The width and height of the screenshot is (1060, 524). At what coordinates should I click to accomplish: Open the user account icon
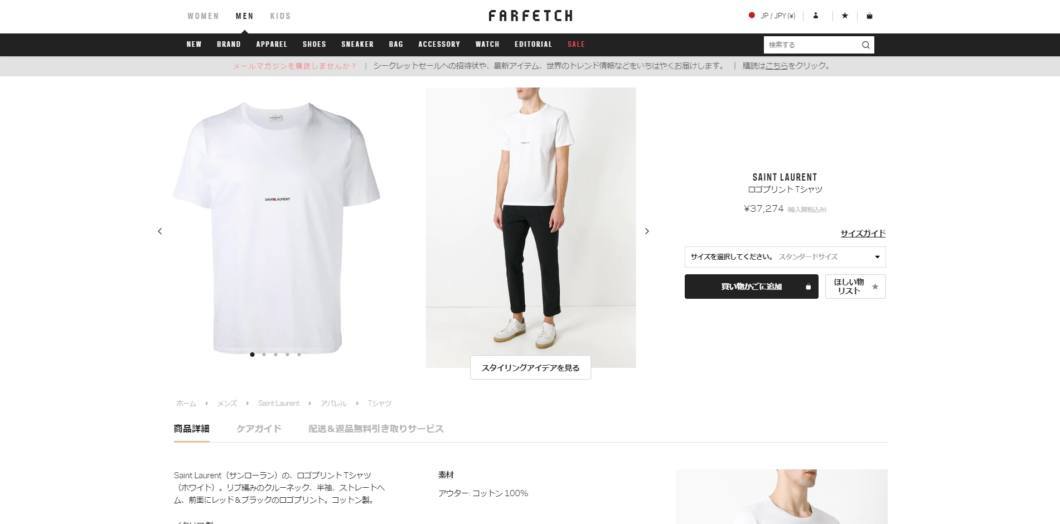pyautogui.click(x=815, y=16)
